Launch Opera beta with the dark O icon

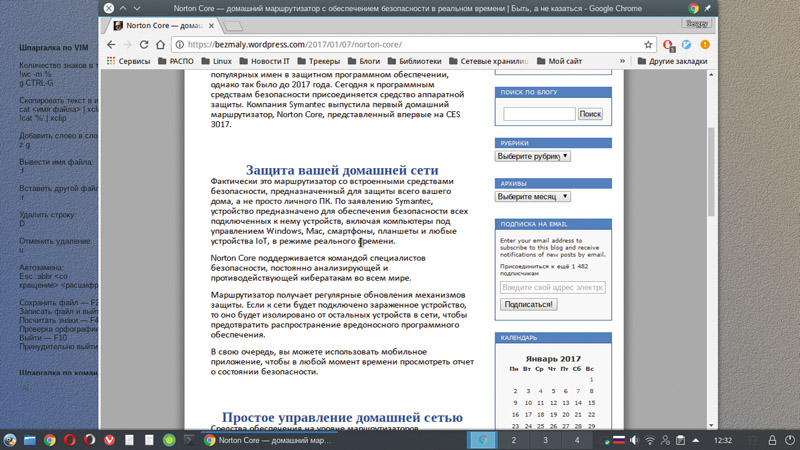89,440
